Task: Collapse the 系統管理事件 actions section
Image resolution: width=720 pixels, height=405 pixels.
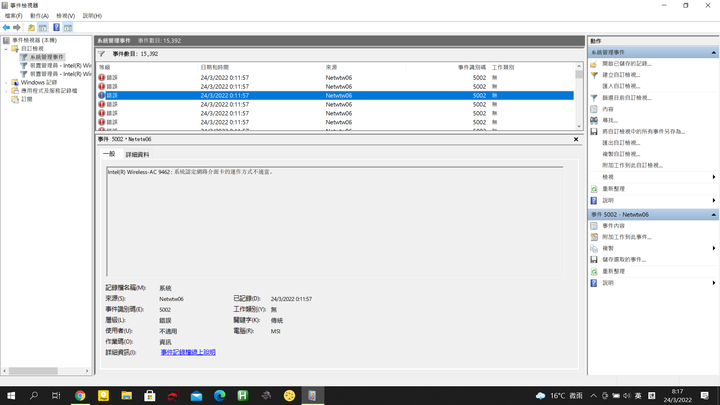Action: point(714,52)
